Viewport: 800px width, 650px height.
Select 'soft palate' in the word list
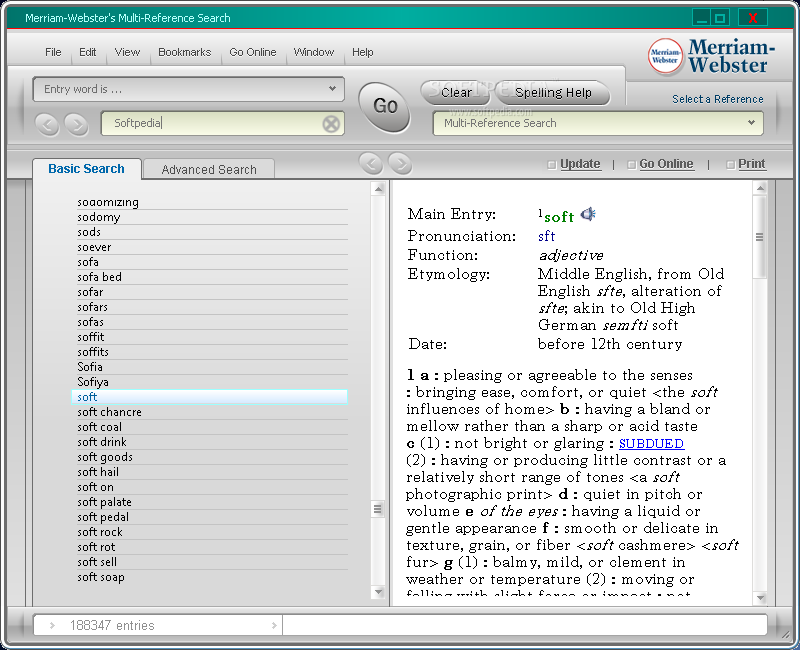click(210, 502)
